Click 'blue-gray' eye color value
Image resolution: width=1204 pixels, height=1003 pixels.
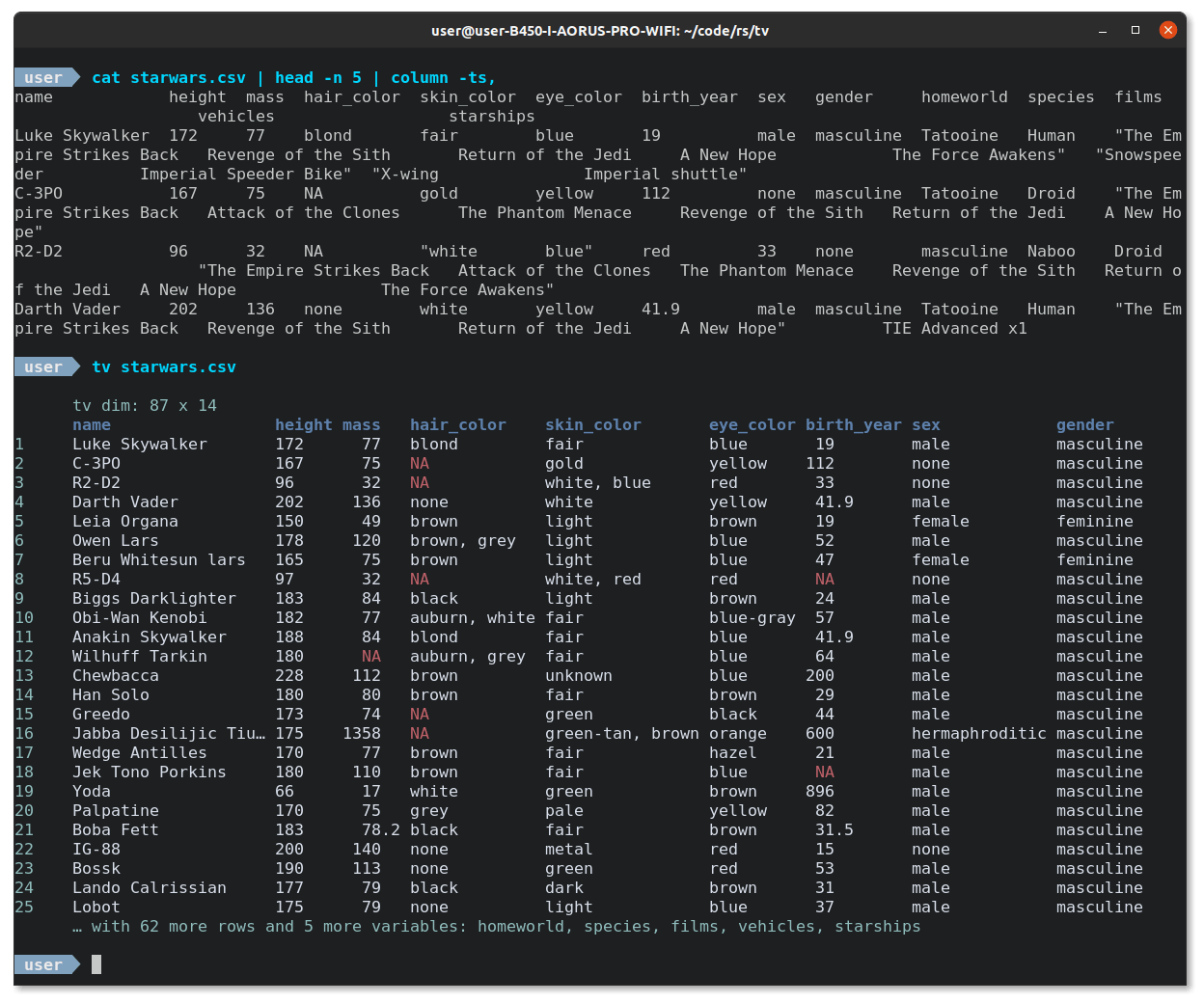(752, 618)
